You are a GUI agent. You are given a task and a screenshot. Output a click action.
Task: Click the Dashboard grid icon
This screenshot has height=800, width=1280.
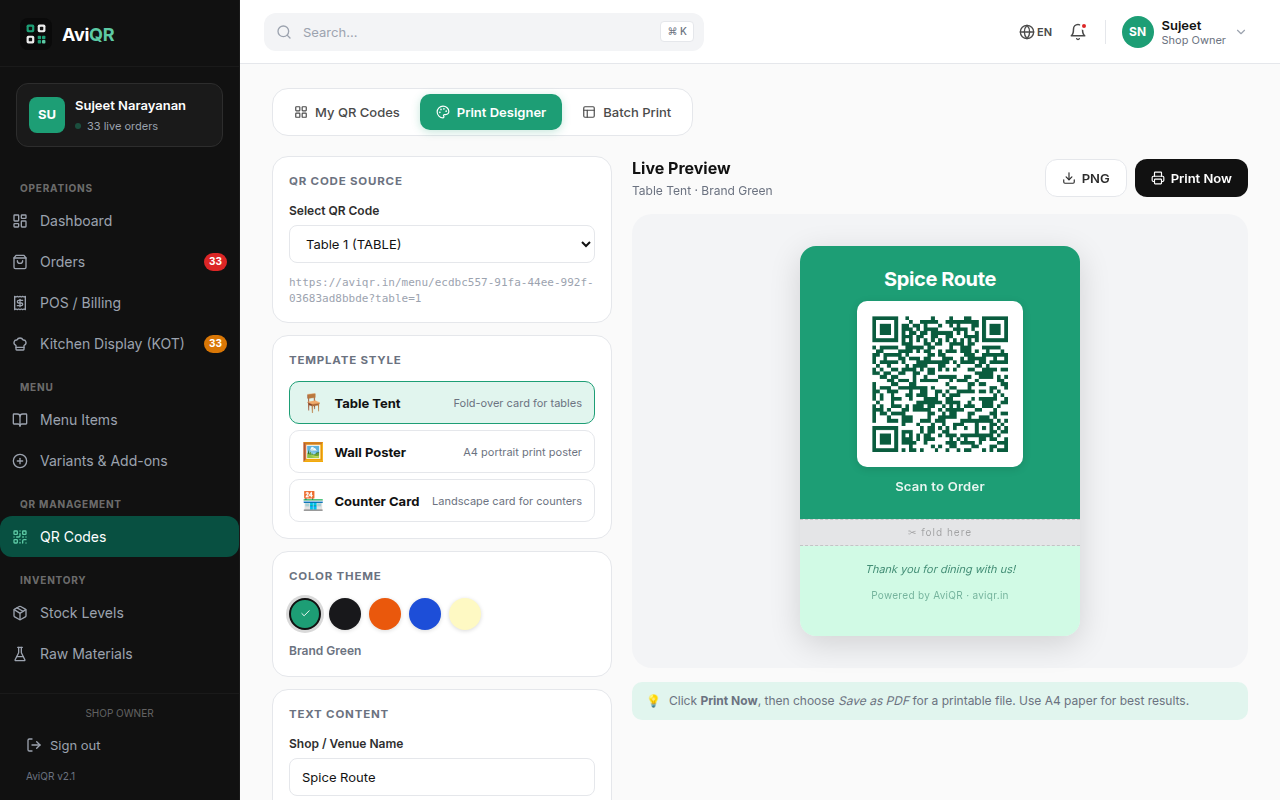tap(20, 221)
